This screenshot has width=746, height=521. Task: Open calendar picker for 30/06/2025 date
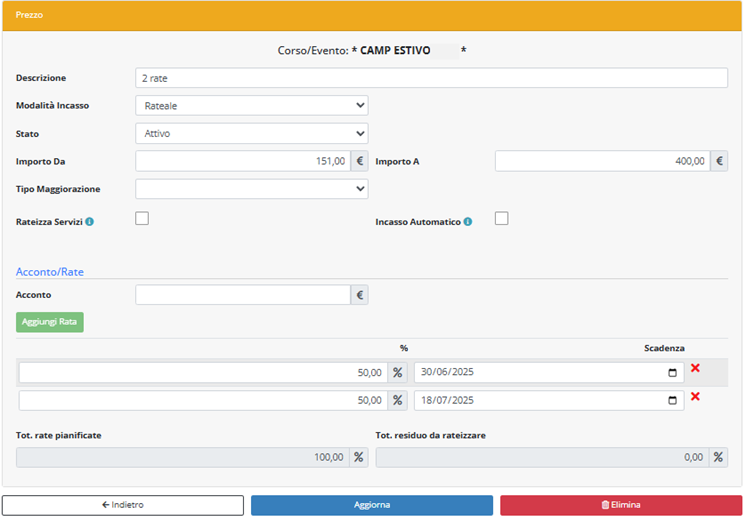(672, 373)
